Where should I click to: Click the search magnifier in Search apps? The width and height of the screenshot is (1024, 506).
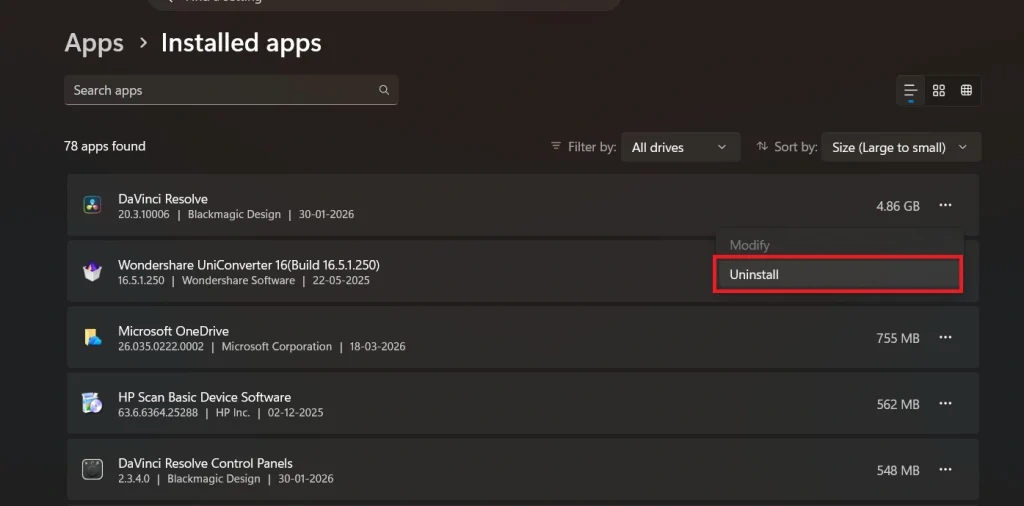[x=384, y=90]
